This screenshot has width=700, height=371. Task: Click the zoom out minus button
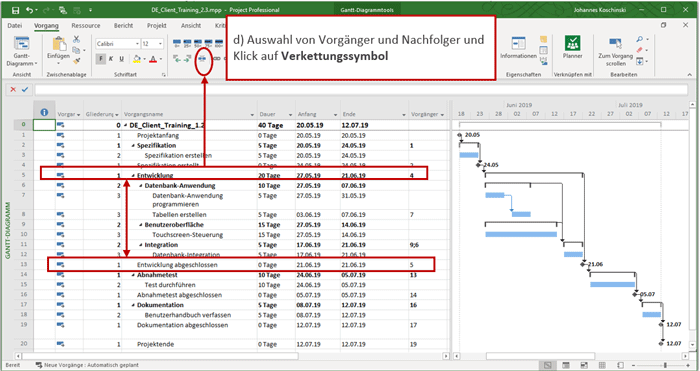[x=633, y=365]
